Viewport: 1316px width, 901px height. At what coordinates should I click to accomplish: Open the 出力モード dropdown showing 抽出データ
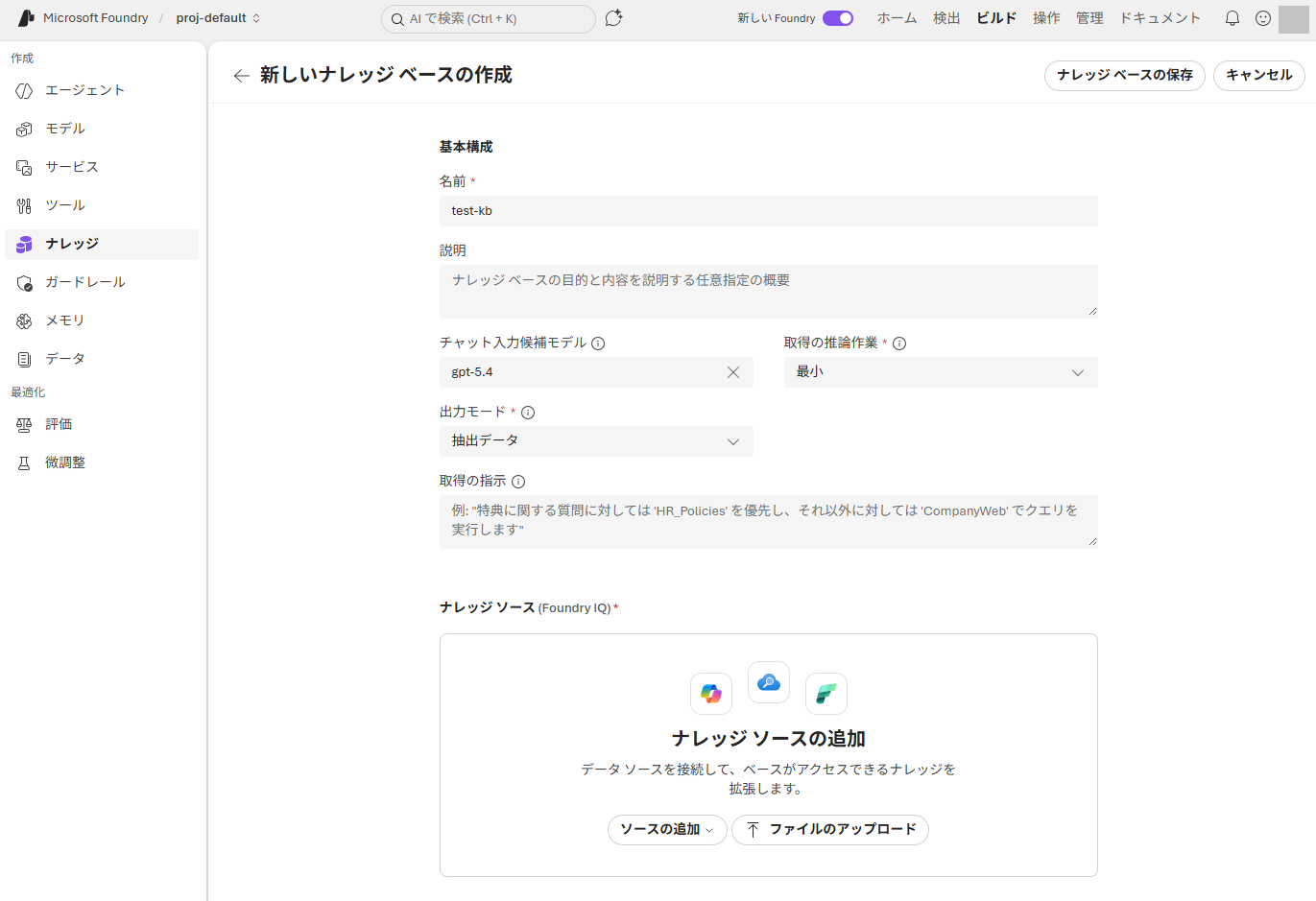click(596, 441)
